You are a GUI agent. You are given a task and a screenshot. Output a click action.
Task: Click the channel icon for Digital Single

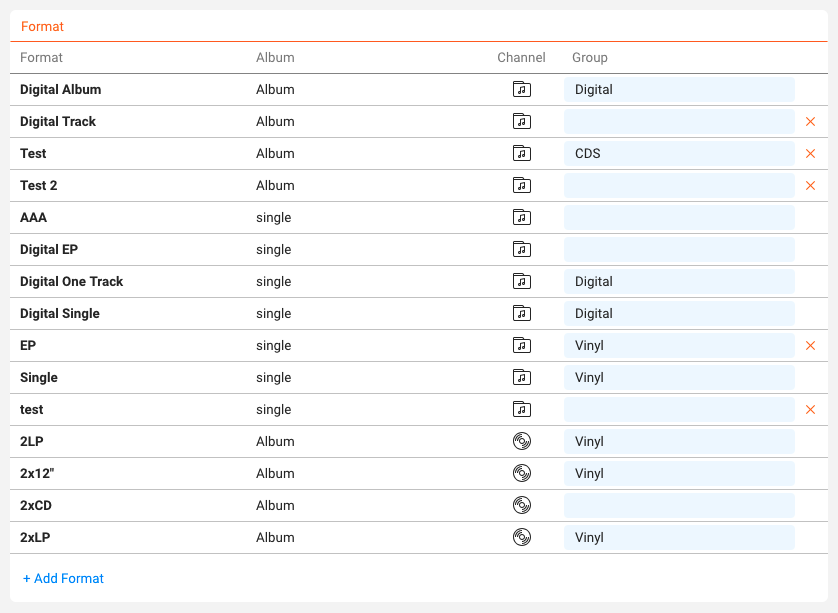coord(522,314)
